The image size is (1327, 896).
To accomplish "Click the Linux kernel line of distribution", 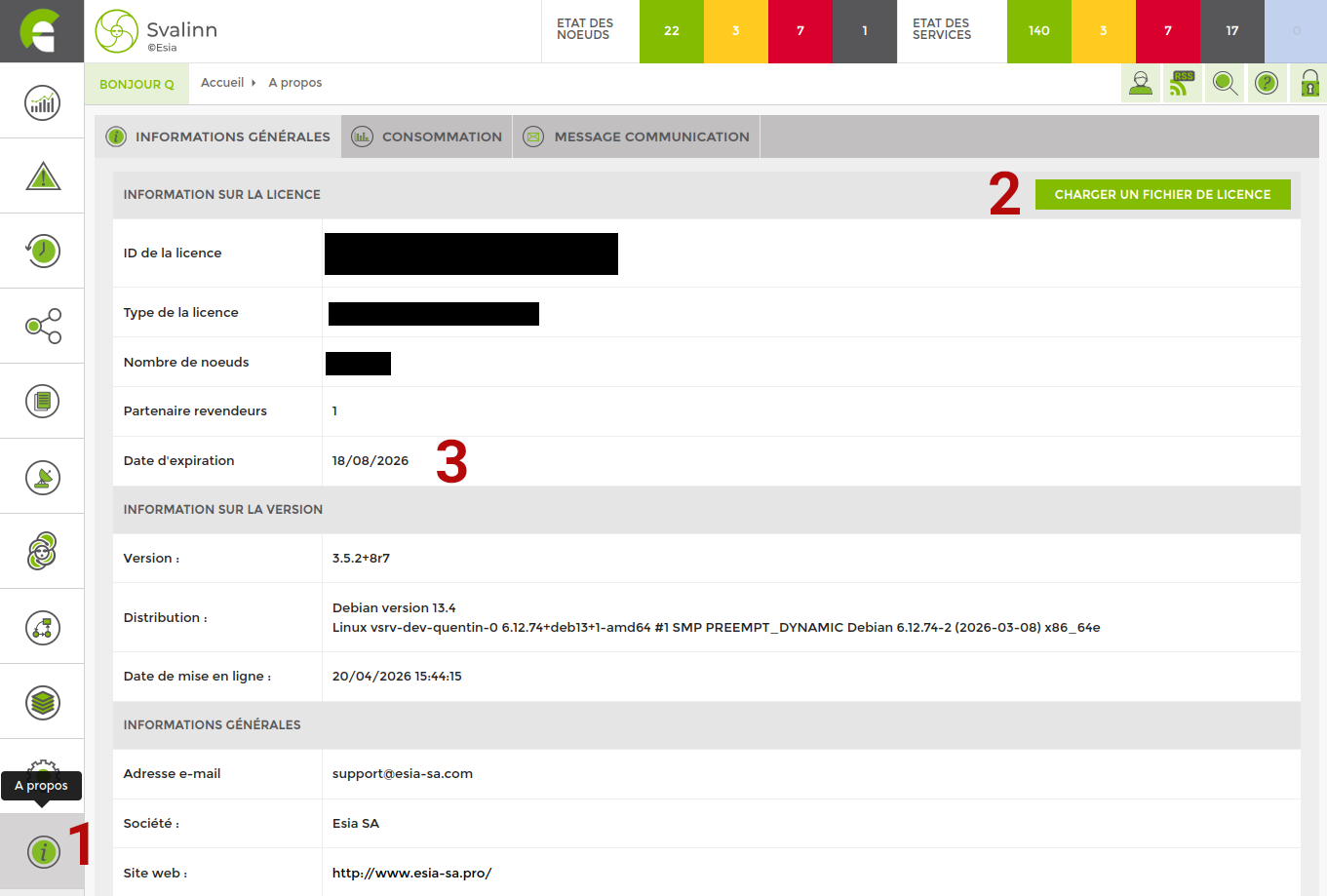I will point(716,627).
